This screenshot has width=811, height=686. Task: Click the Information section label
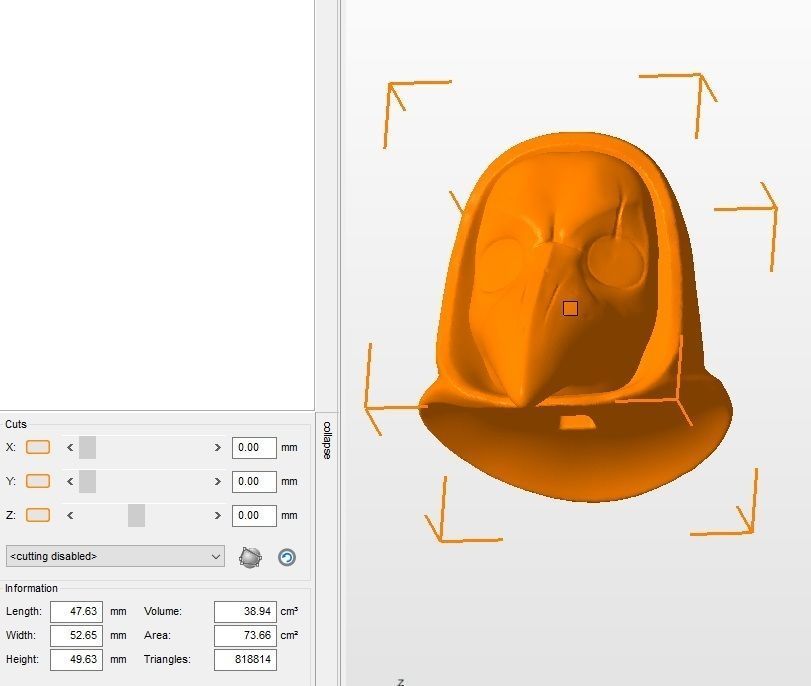pos(31,588)
